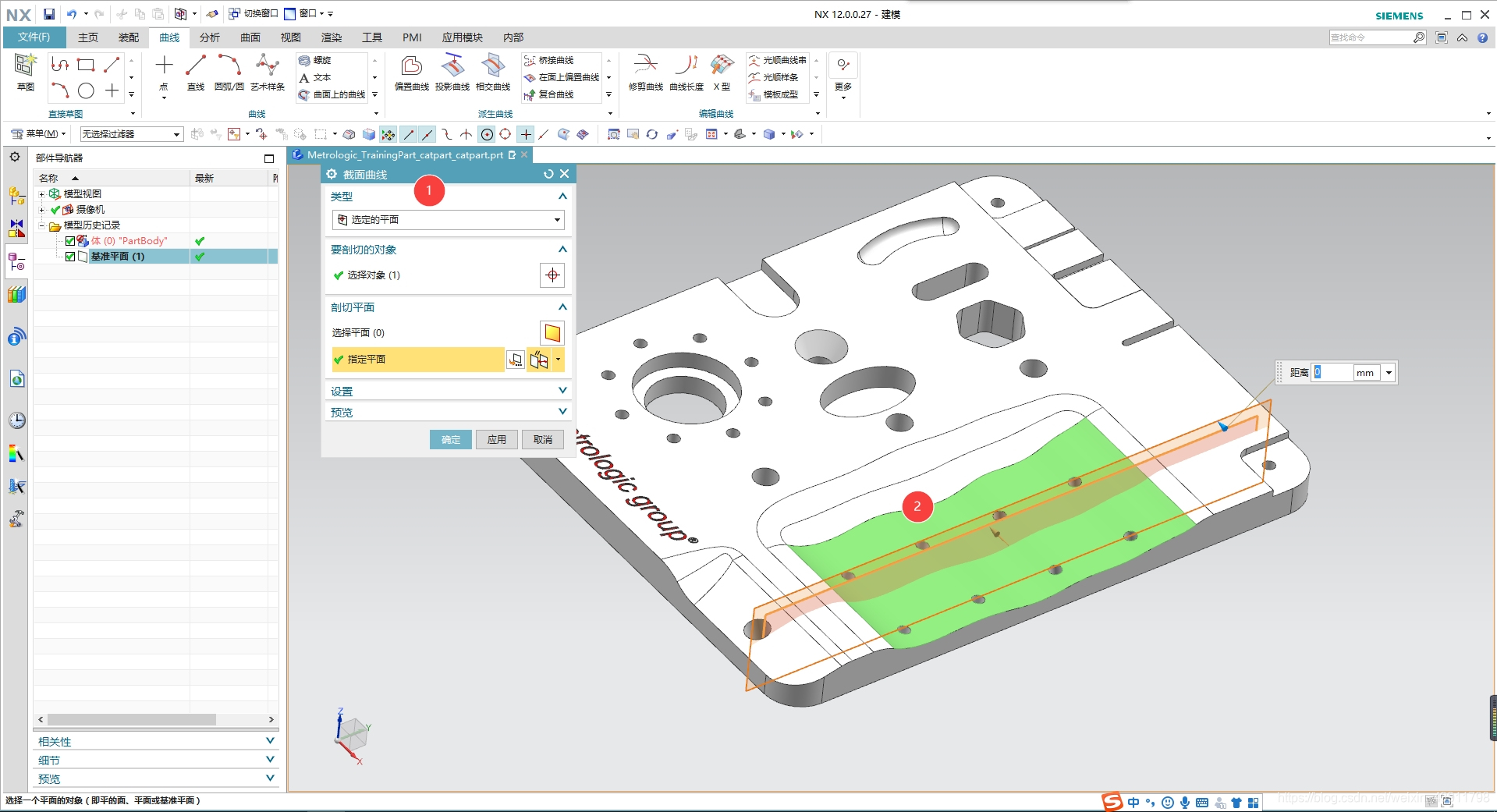Toggle the 摄像机 checkmark in navigator
1497x812 pixels.
pos(55,210)
